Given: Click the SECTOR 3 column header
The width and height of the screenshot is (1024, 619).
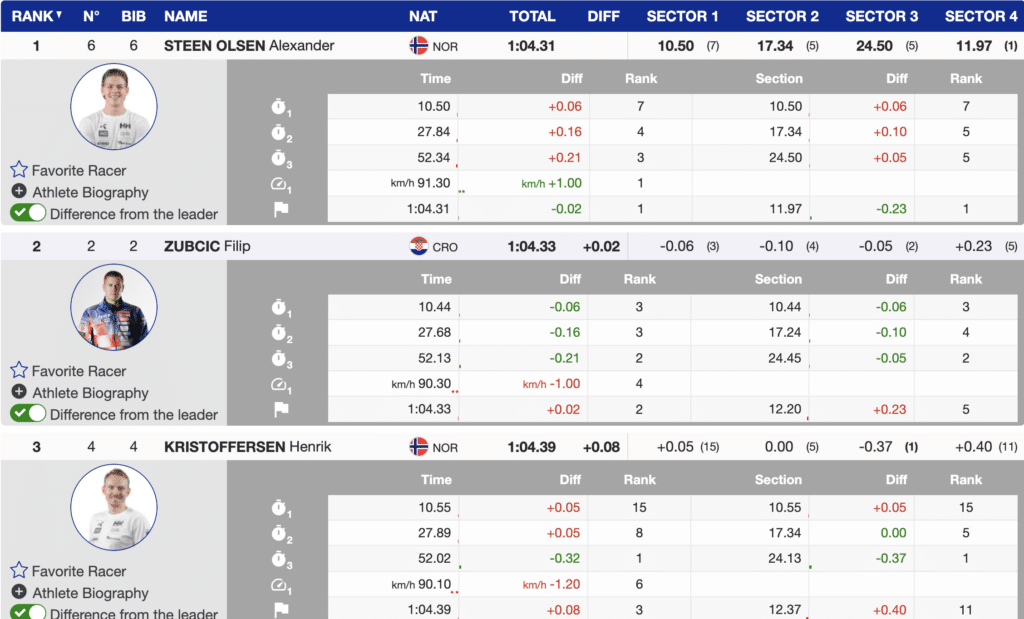Looking at the screenshot, I should coord(881,16).
